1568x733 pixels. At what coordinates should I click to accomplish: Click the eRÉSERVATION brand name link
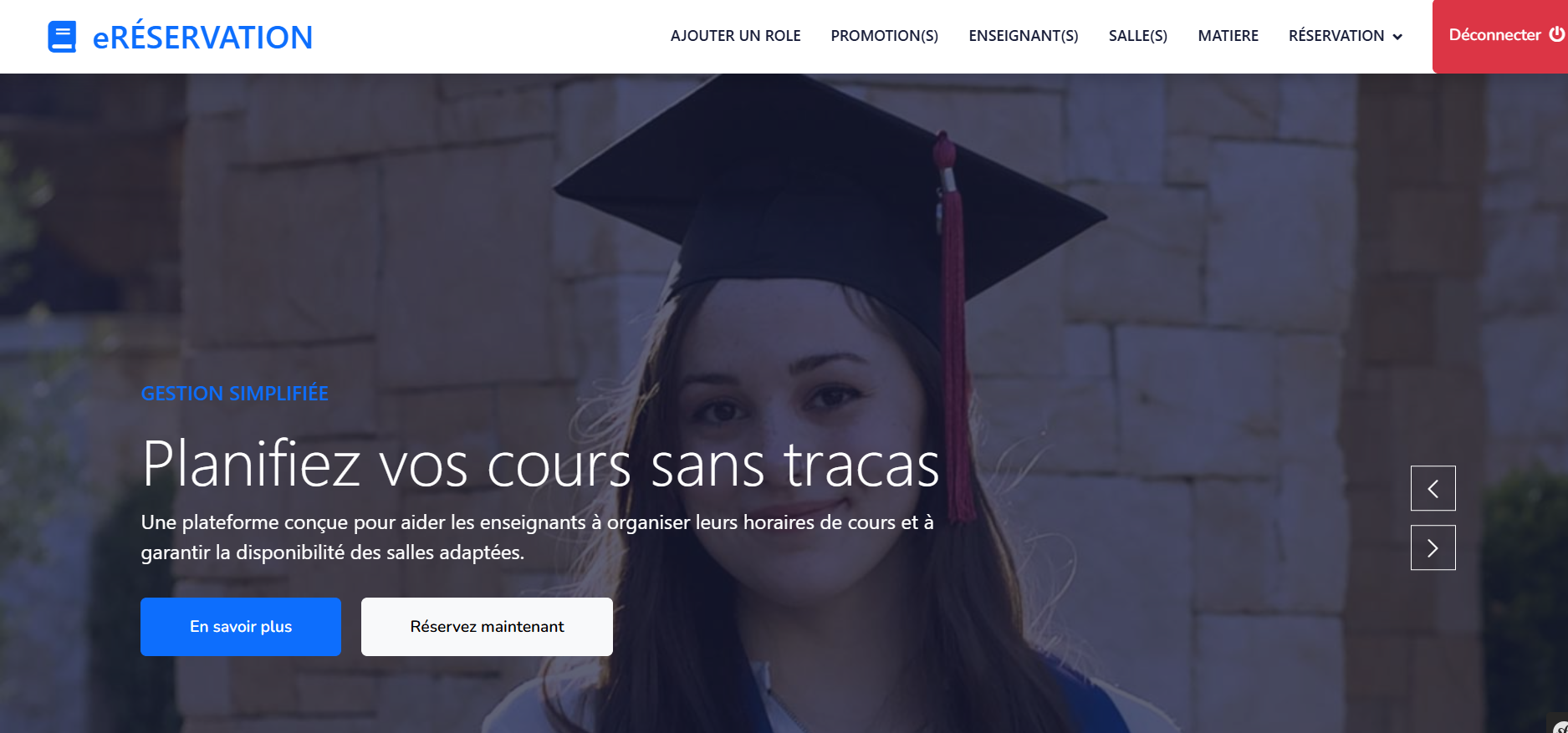pos(202,37)
